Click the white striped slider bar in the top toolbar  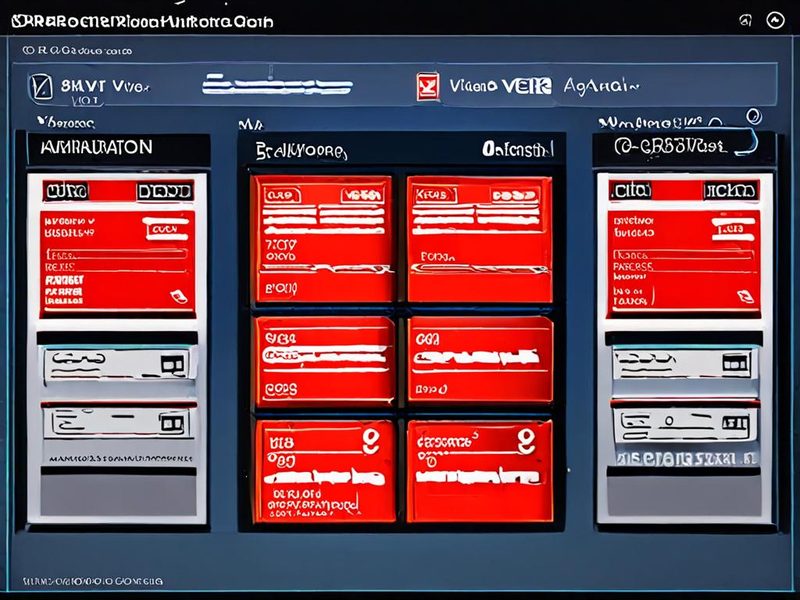(277, 85)
